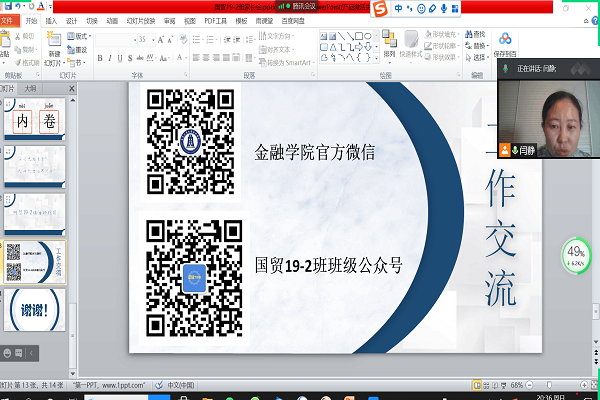Click the Sogou input toolbar microphone icon
The image size is (600, 400).
443,8
